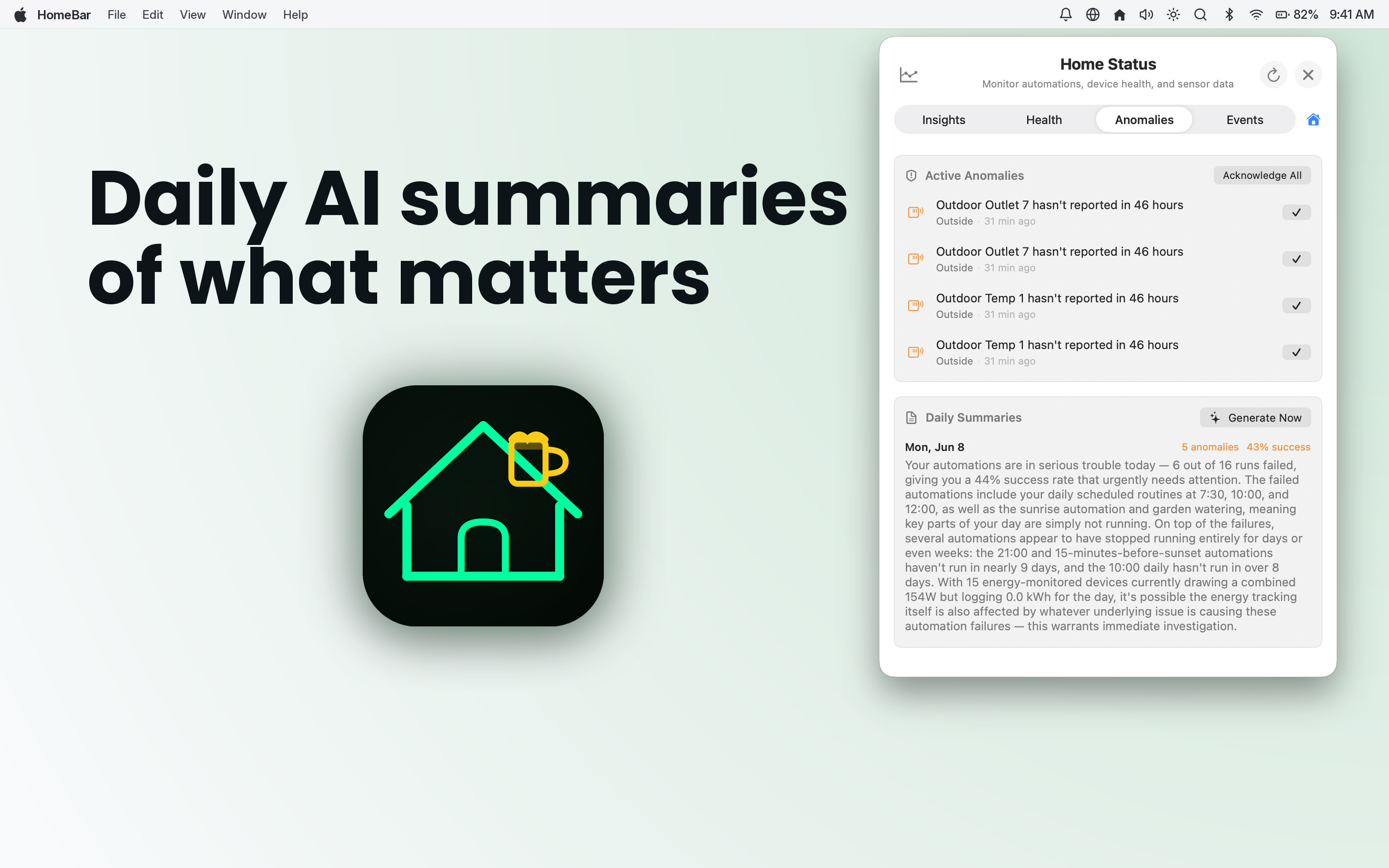The image size is (1389, 868).
Task: Acknowledge the last Outdoor Temp 1 anomaly
Action: point(1296,352)
